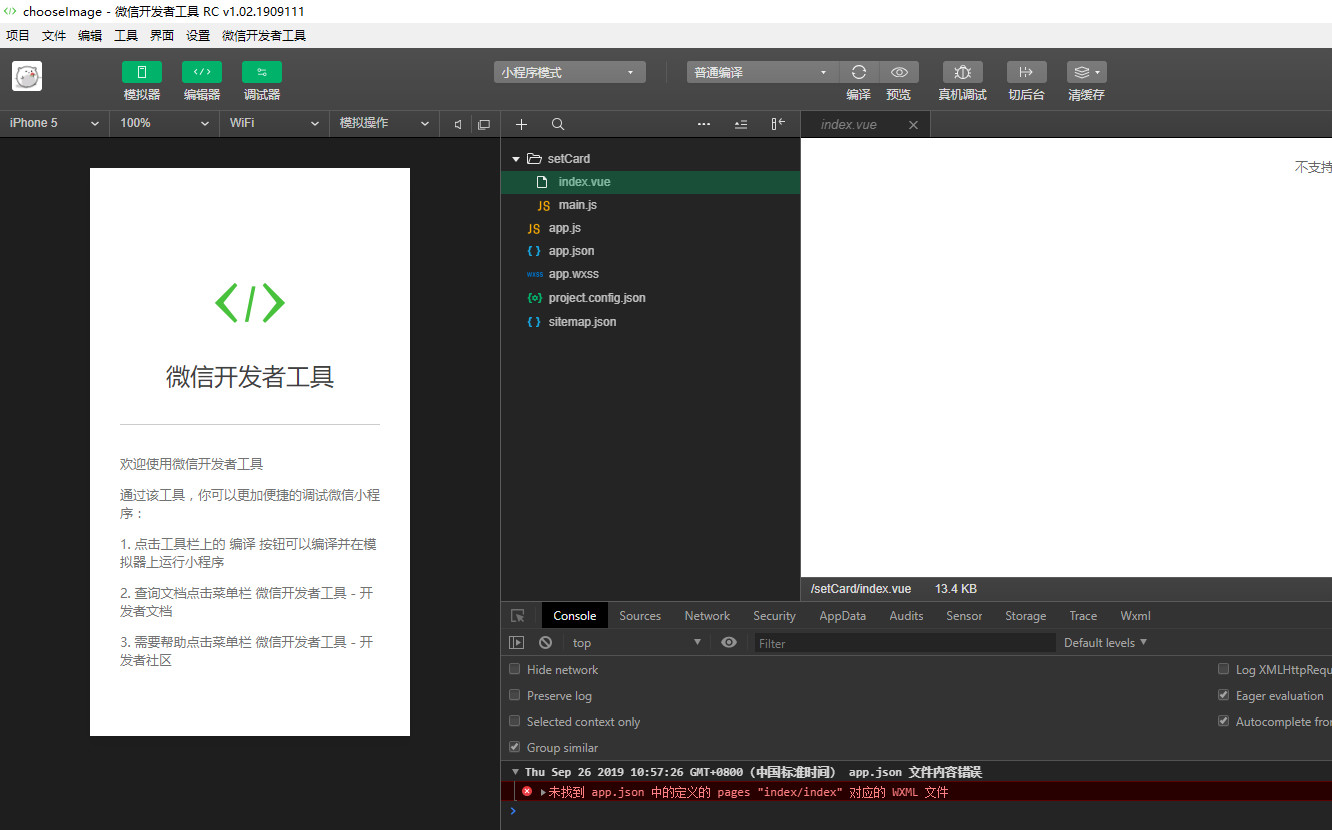Click the 切后台 background switch icon
This screenshot has width=1332, height=830.
click(1026, 72)
